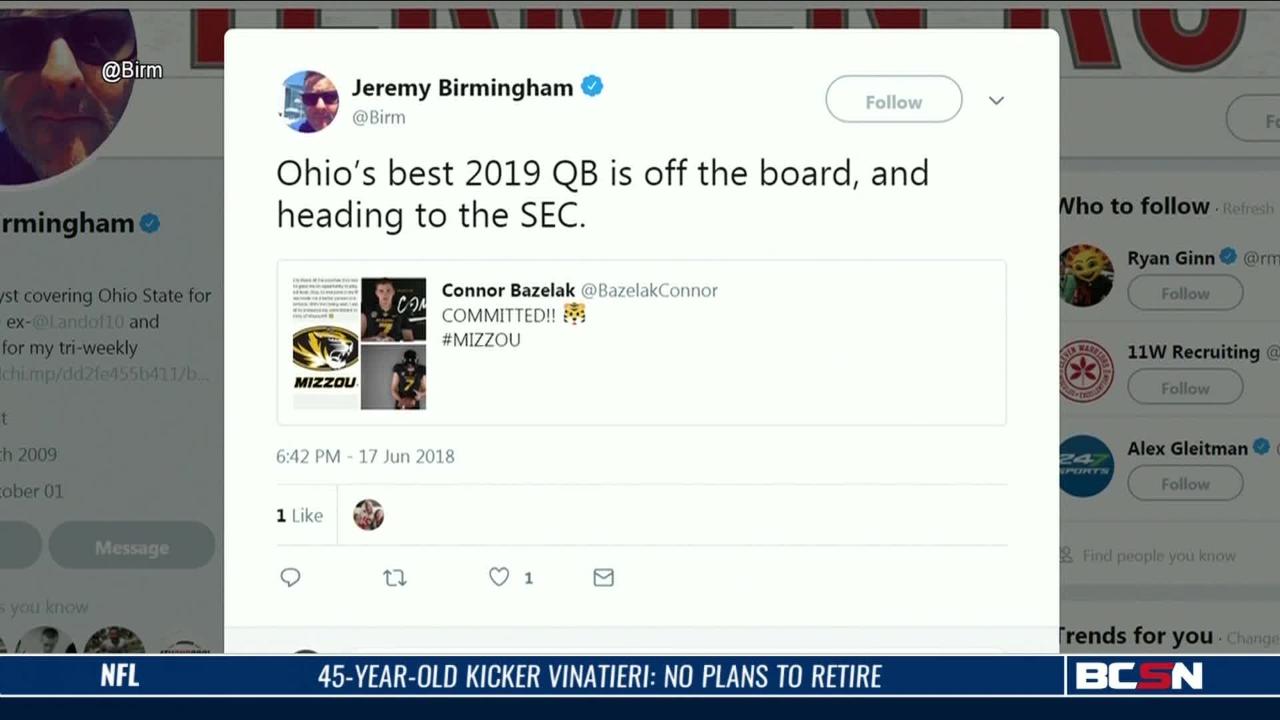Open Jeremy Birmingham's tweet avatar
The image size is (1280, 720).
309,101
